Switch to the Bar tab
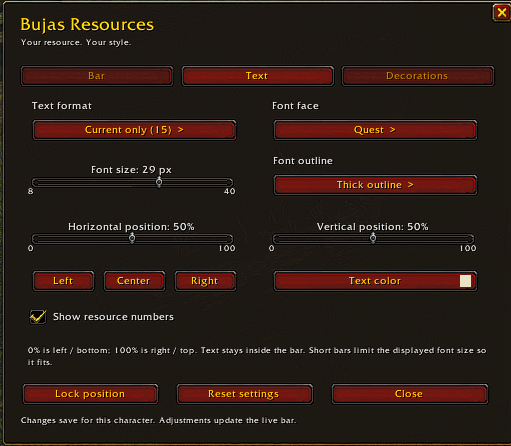 click(x=97, y=76)
